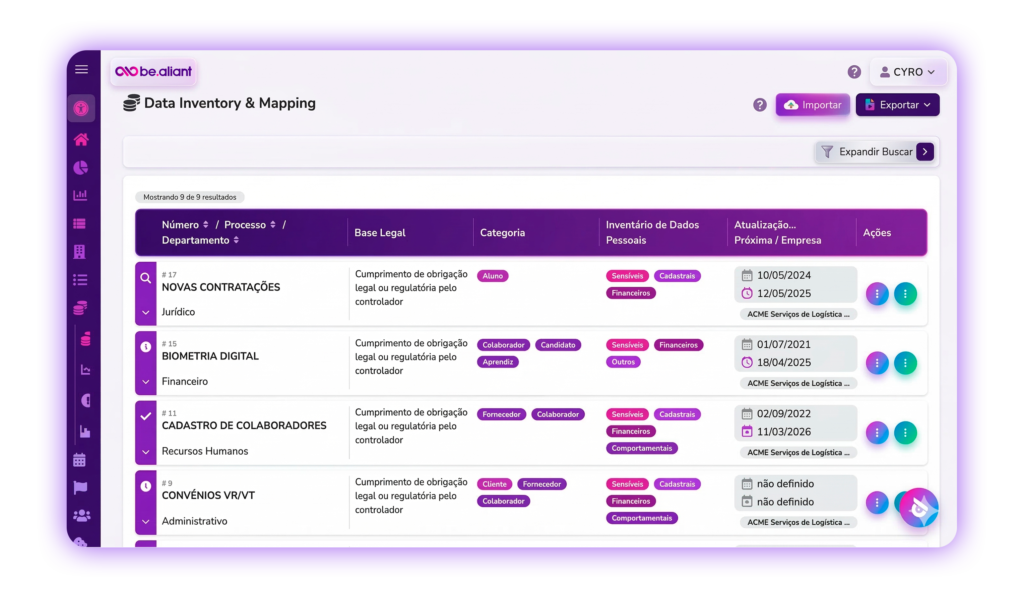Click the be.aliant logo

154,71
